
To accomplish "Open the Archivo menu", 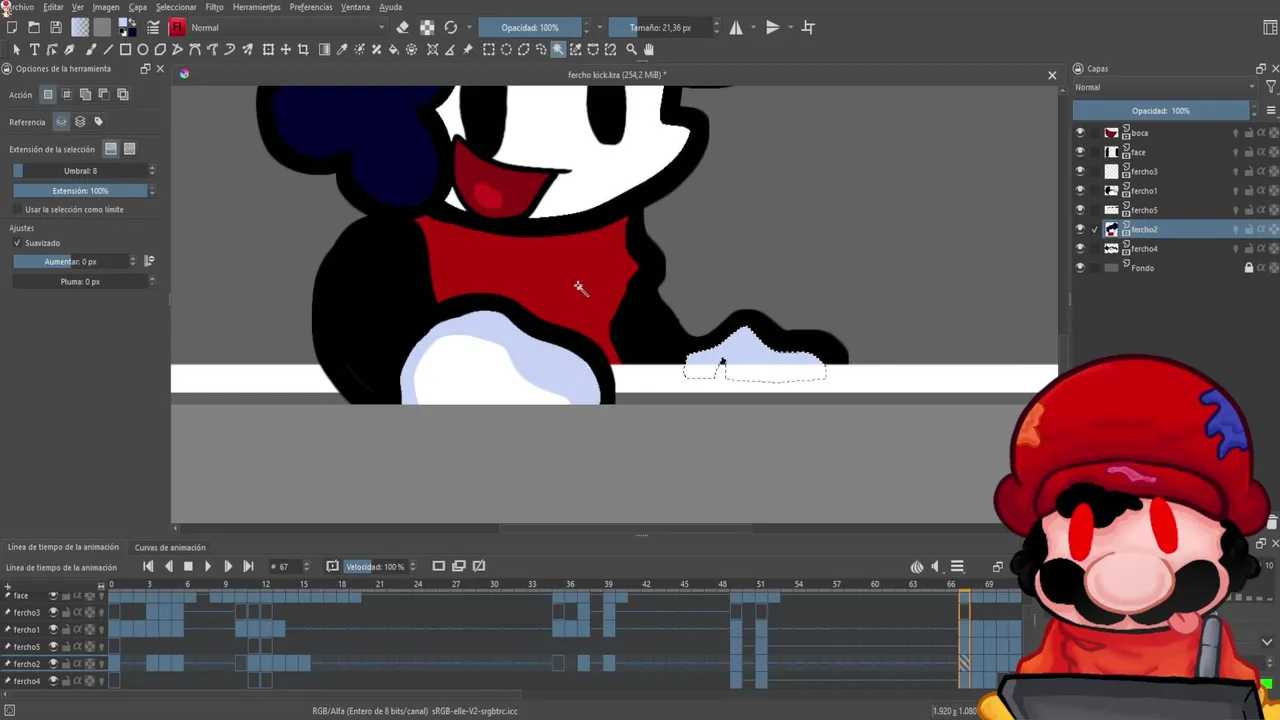I will [x=19, y=7].
